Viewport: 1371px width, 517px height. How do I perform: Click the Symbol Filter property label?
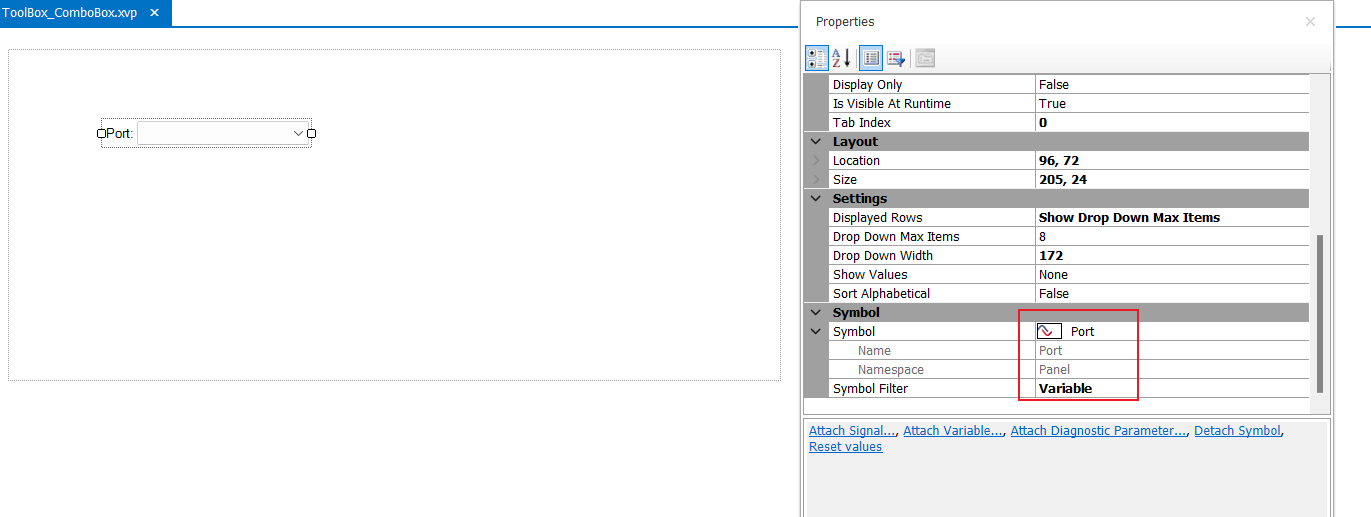coord(871,389)
